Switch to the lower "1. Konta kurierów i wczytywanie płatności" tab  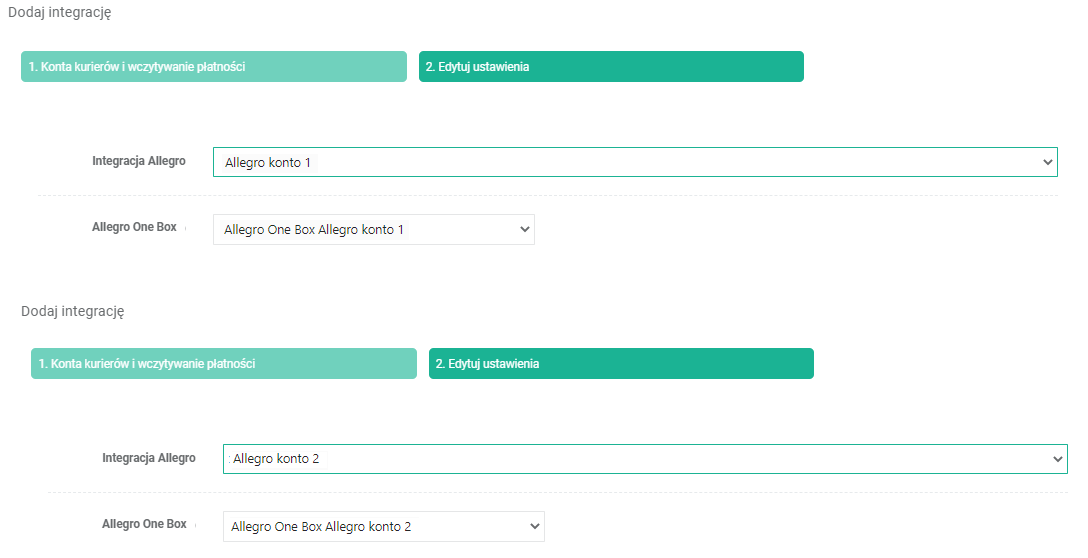[223, 364]
